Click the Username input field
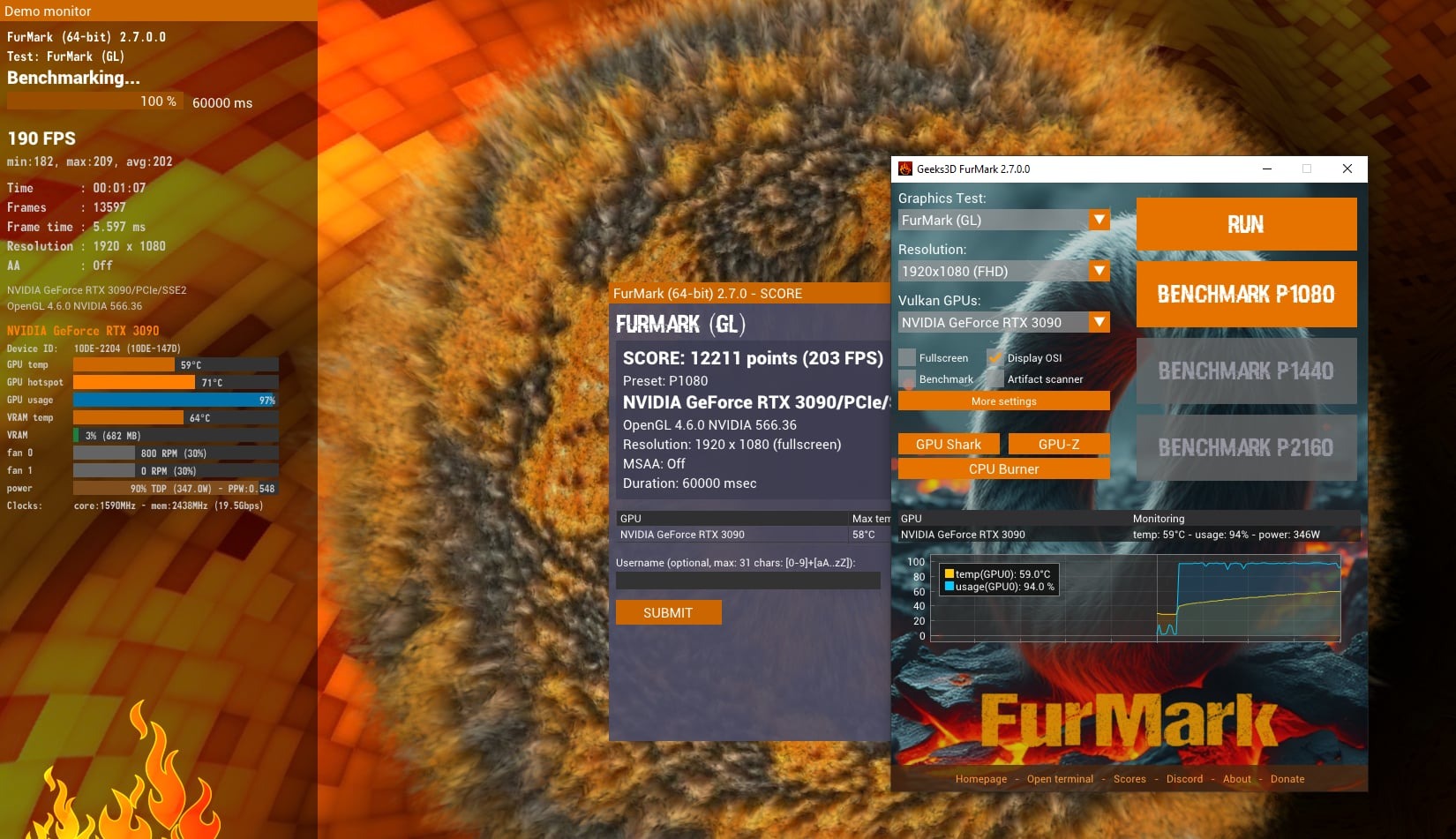This screenshot has width=1456, height=839. tap(748, 581)
